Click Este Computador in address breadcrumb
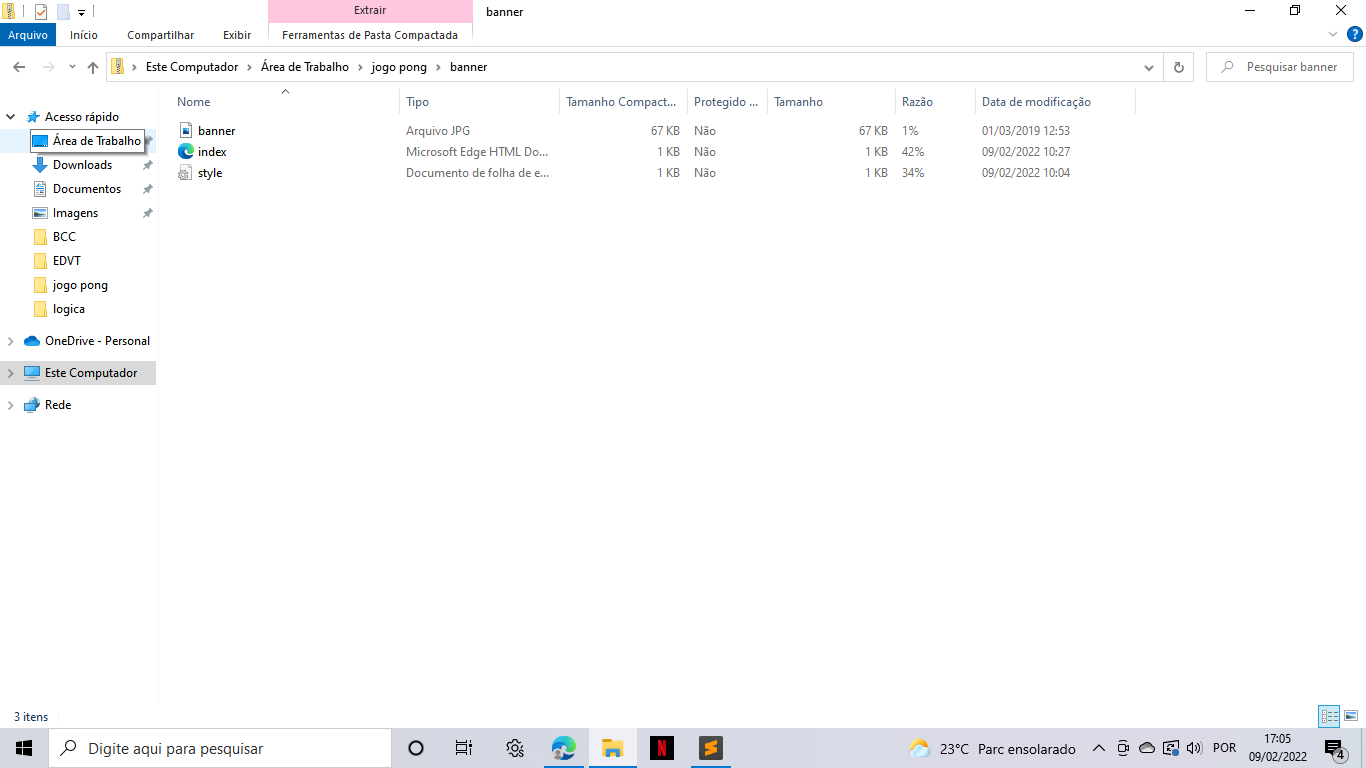 tap(192, 67)
